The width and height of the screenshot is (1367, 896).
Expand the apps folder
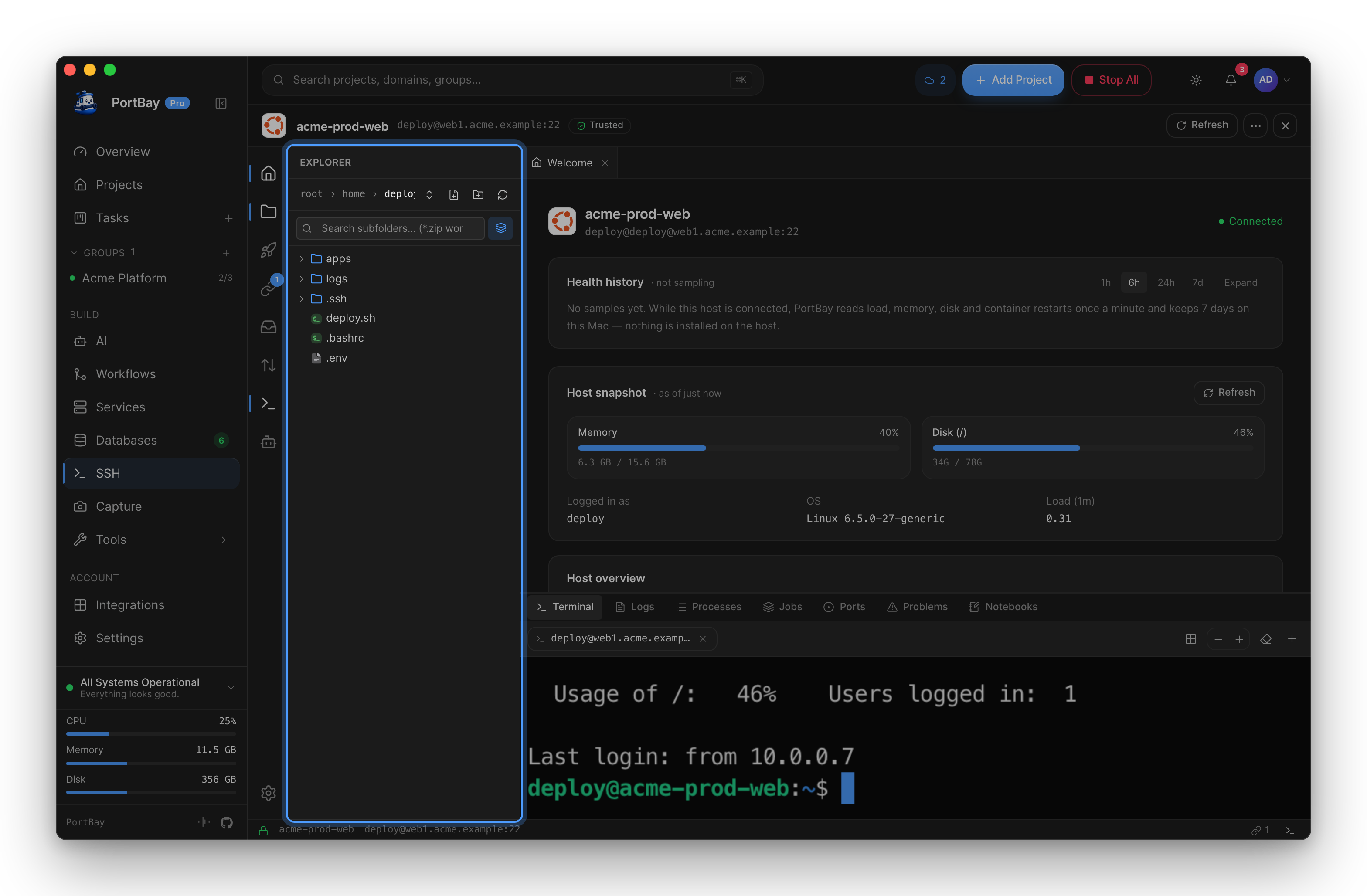point(302,259)
